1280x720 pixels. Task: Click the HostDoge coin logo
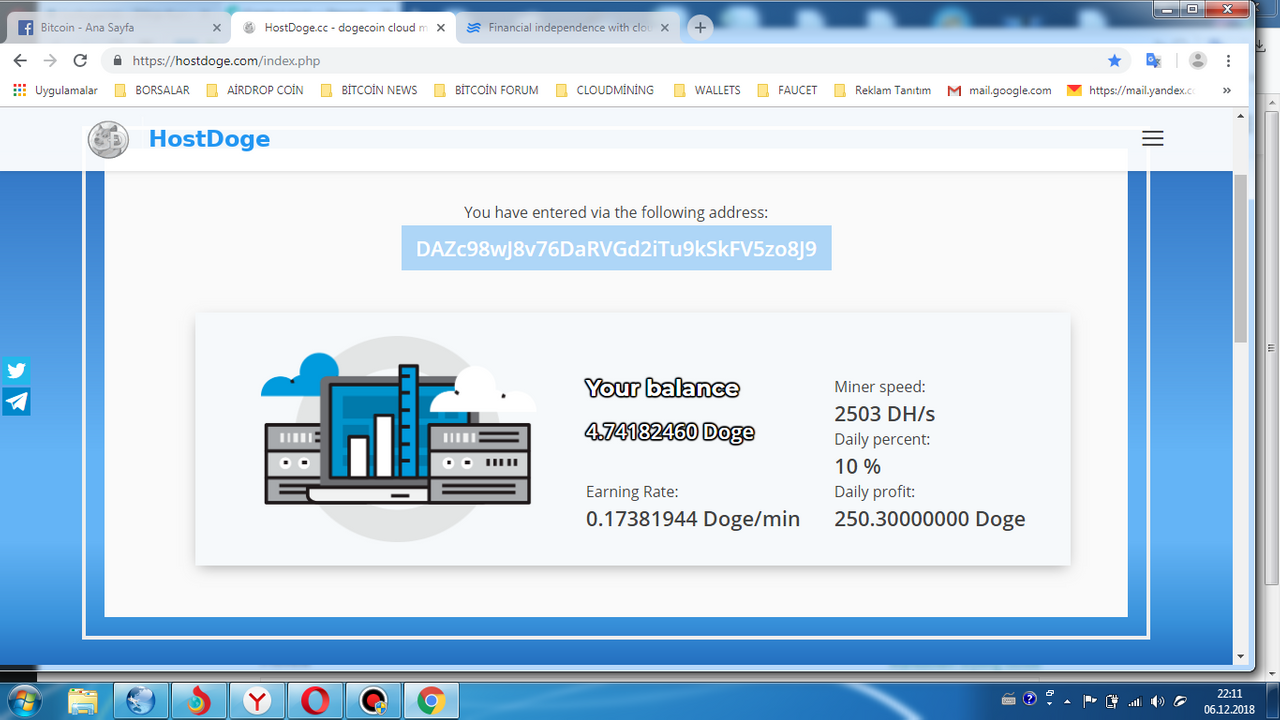pyautogui.click(x=108, y=139)
